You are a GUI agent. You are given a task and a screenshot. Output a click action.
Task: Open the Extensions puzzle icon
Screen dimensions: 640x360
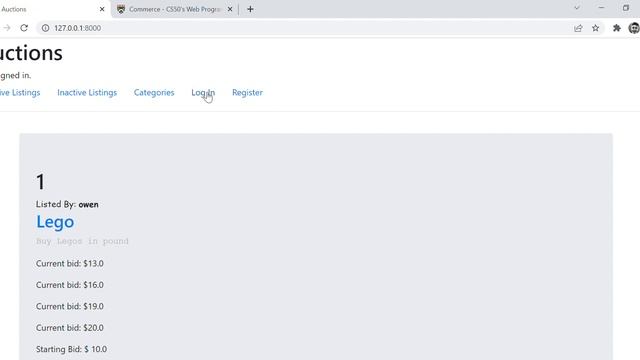click(617, 28)
